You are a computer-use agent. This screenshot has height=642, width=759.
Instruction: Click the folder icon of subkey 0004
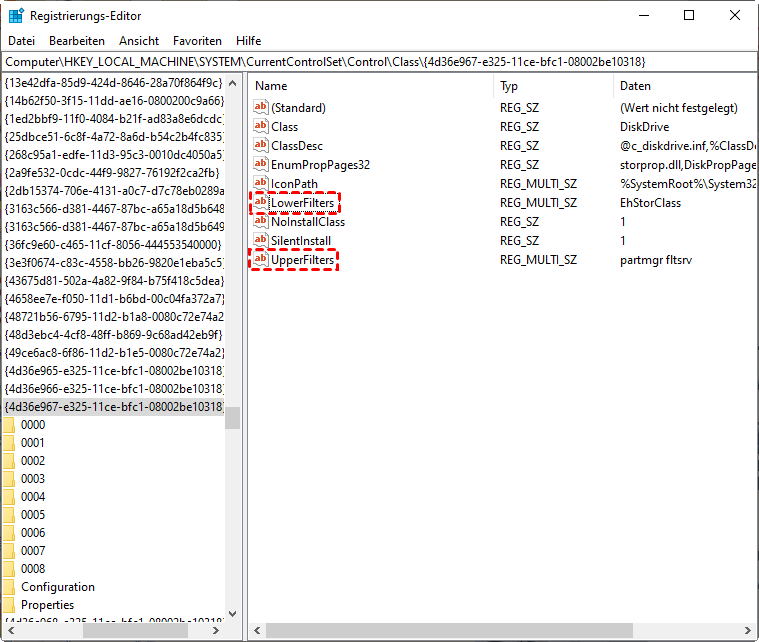pyautogui.click(x=9, y=497)
